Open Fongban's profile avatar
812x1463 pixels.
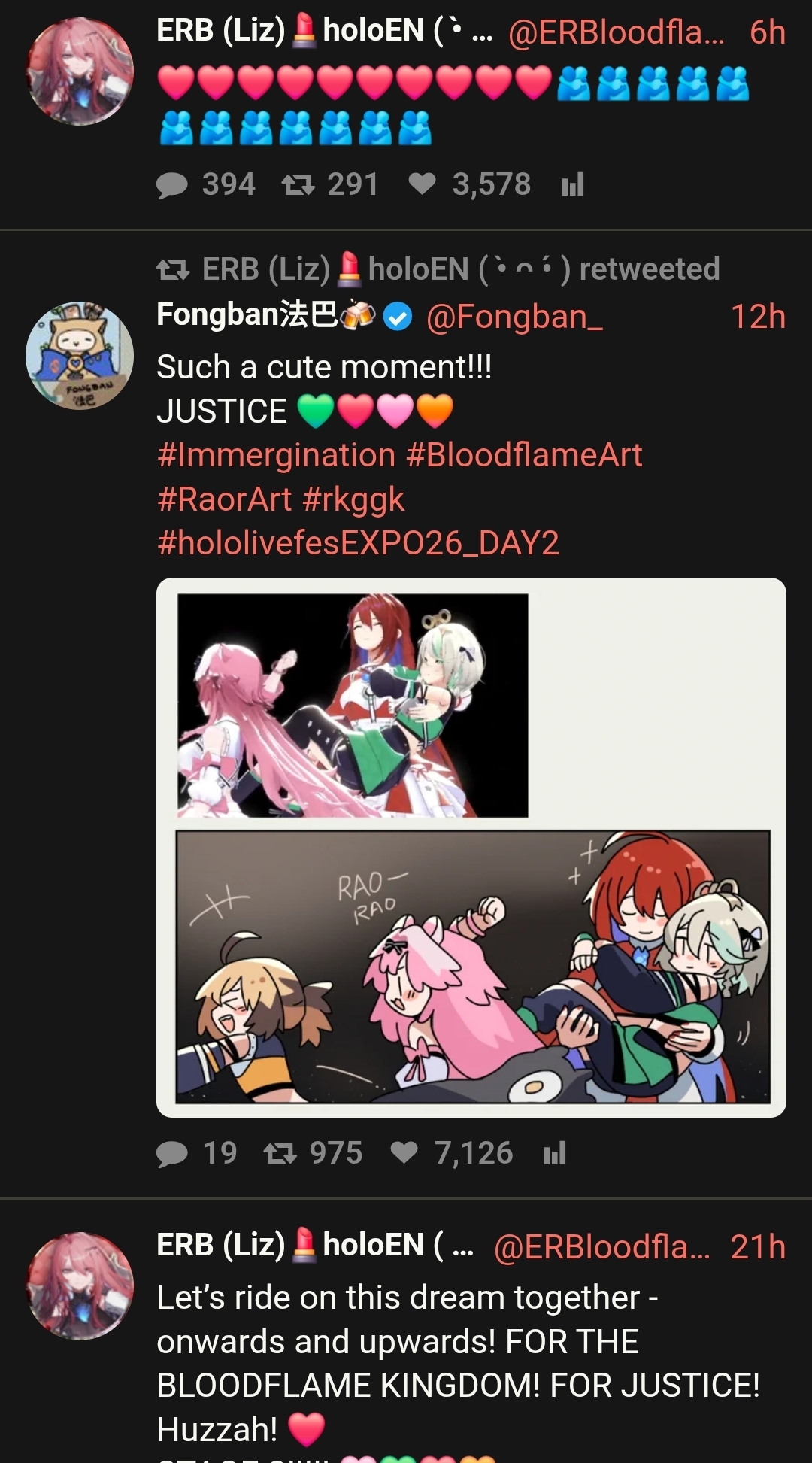coord(80,356)
